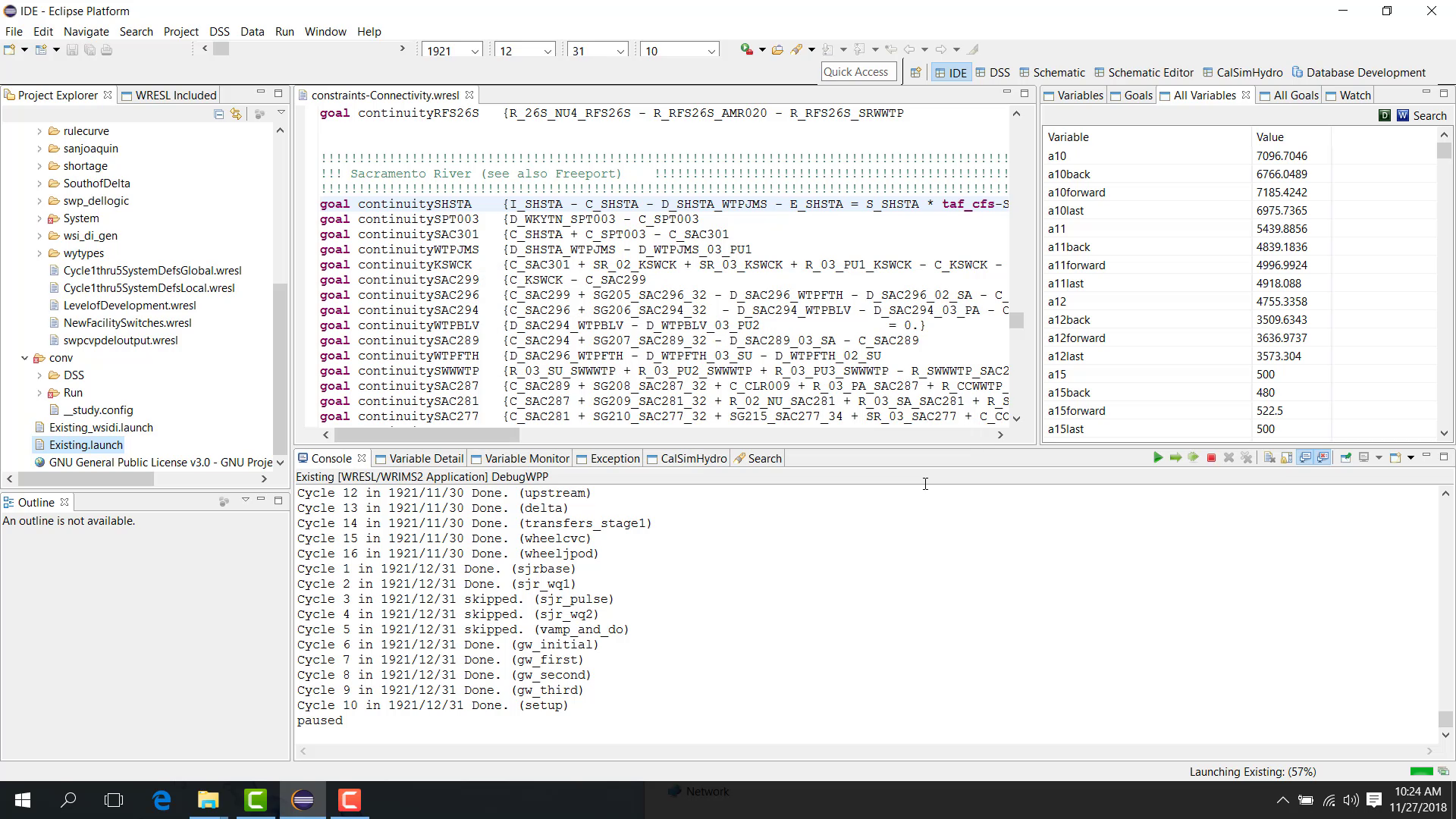
Task: Click the Project Explorer horizontal scrollbar thumb
Action: pyautogui.click(x=86, y=479)
